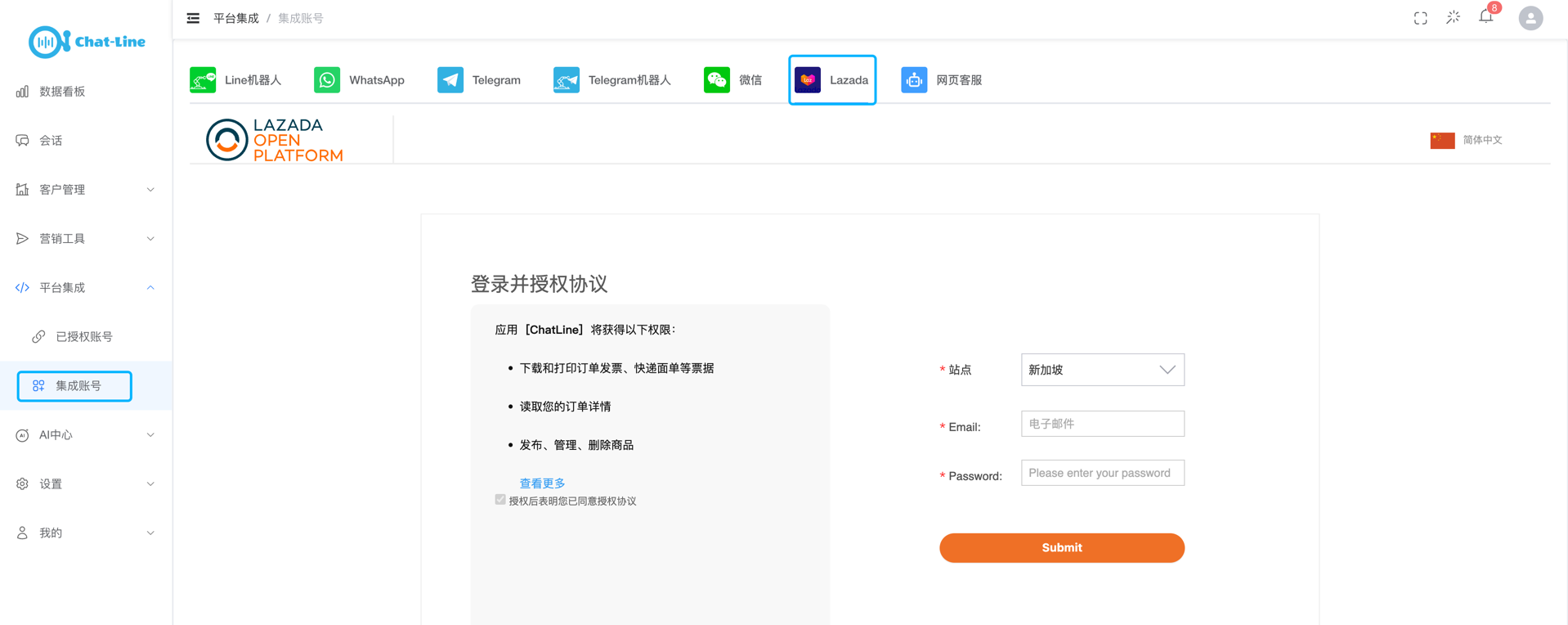The image size is (1568, 625).
Task: Open the 站点 dropdown showing 新加坡
Action: click(1102, 370)
